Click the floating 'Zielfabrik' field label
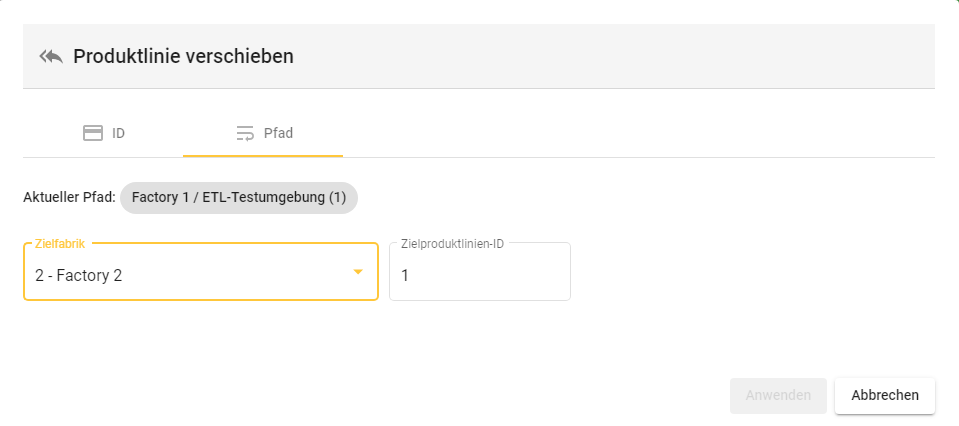 point(62,244)
